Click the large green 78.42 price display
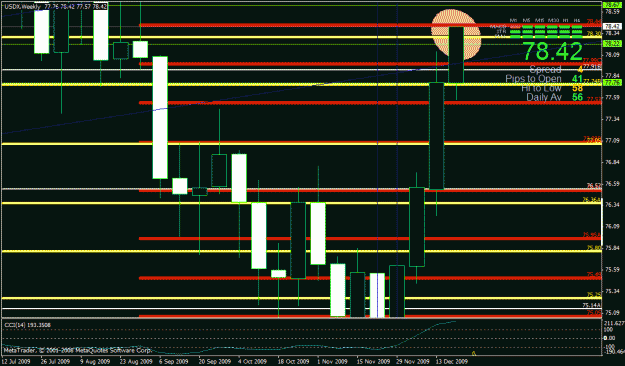This screenshot has height=366, width=625. pyautogui.click(x=553, y=51)
